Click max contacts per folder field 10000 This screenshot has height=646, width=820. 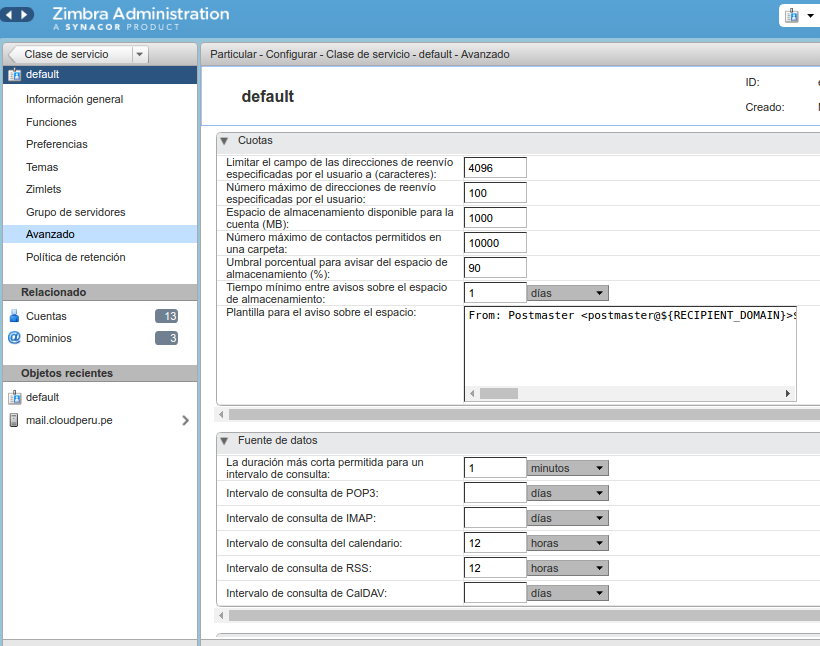[495, 243]
